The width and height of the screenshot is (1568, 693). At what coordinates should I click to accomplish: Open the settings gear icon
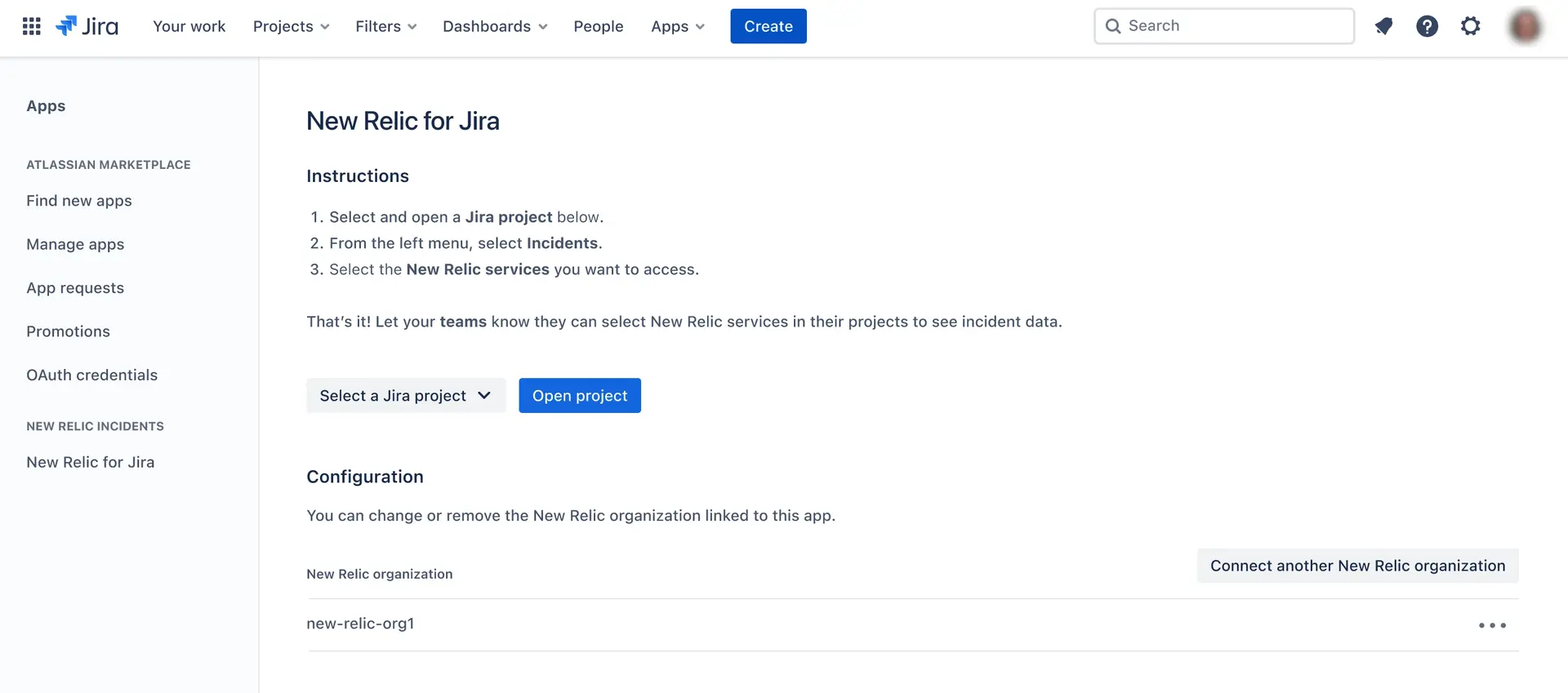point(1470,26)
